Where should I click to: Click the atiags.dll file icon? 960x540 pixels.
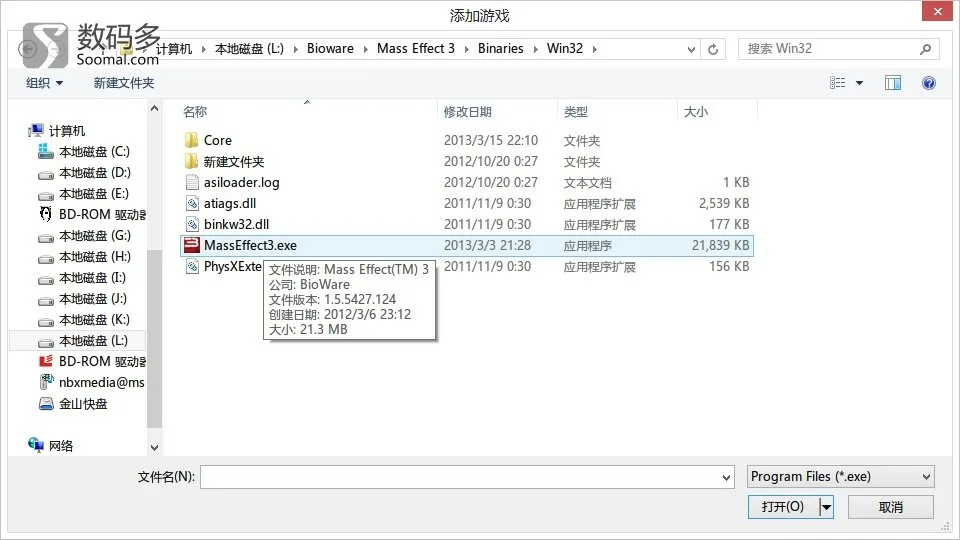[x=192, y=203]
